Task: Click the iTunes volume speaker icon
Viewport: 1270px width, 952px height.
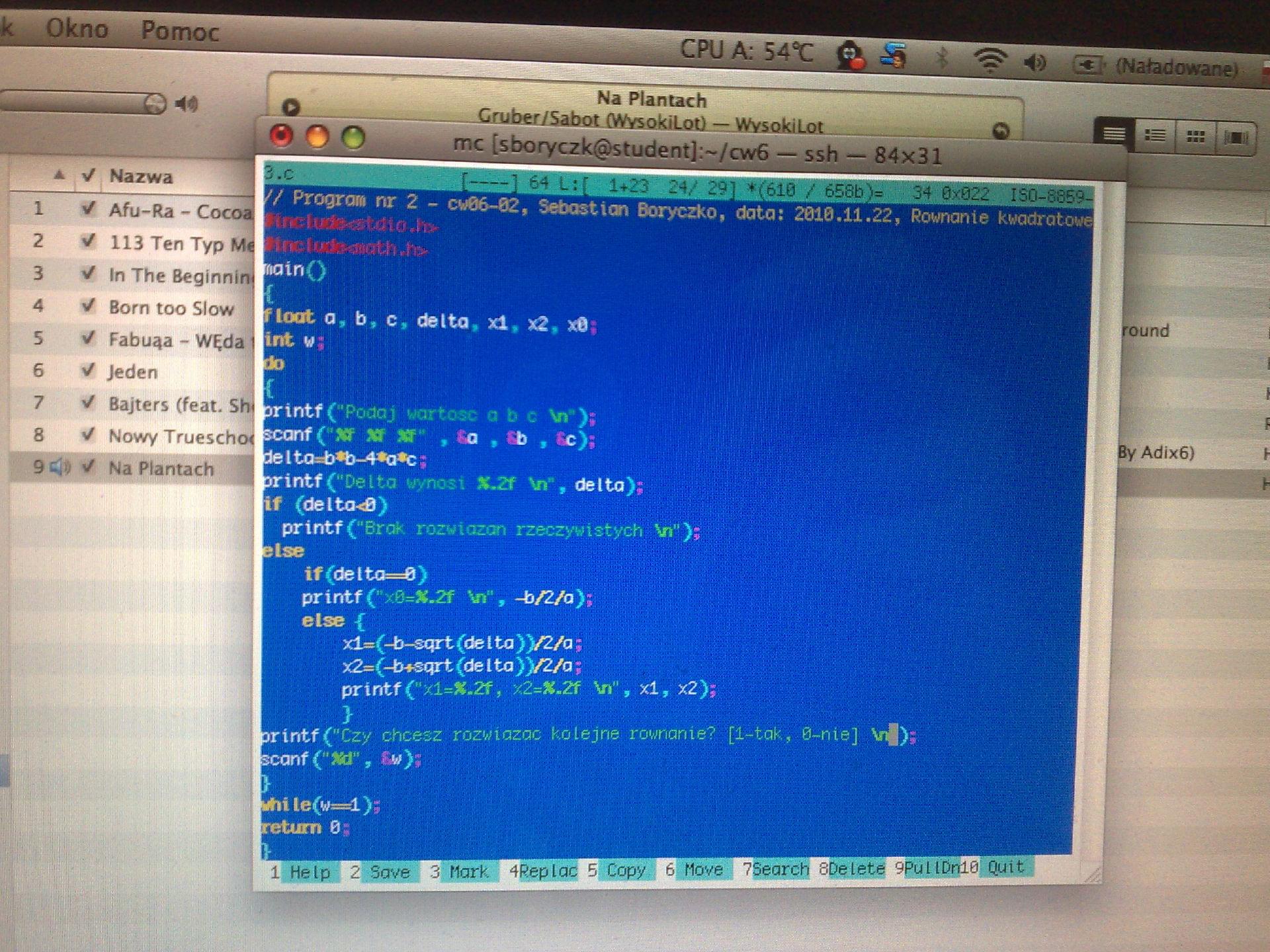Action: (x=187, y=104)
